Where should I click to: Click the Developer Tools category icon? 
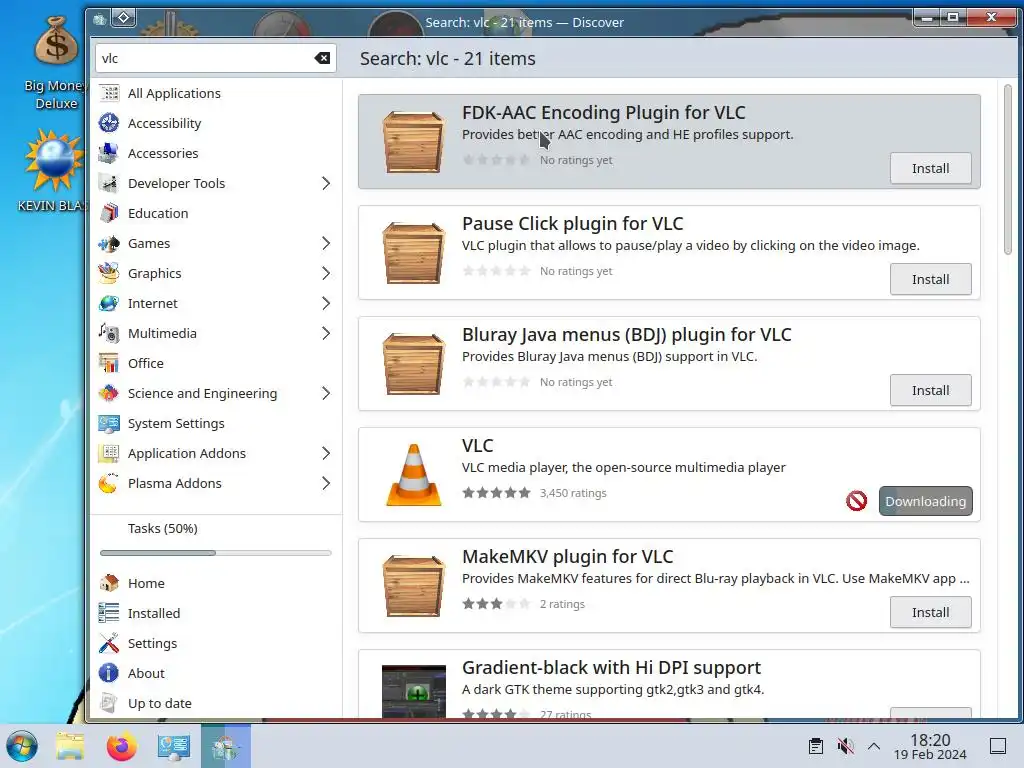tap(109, 184)
